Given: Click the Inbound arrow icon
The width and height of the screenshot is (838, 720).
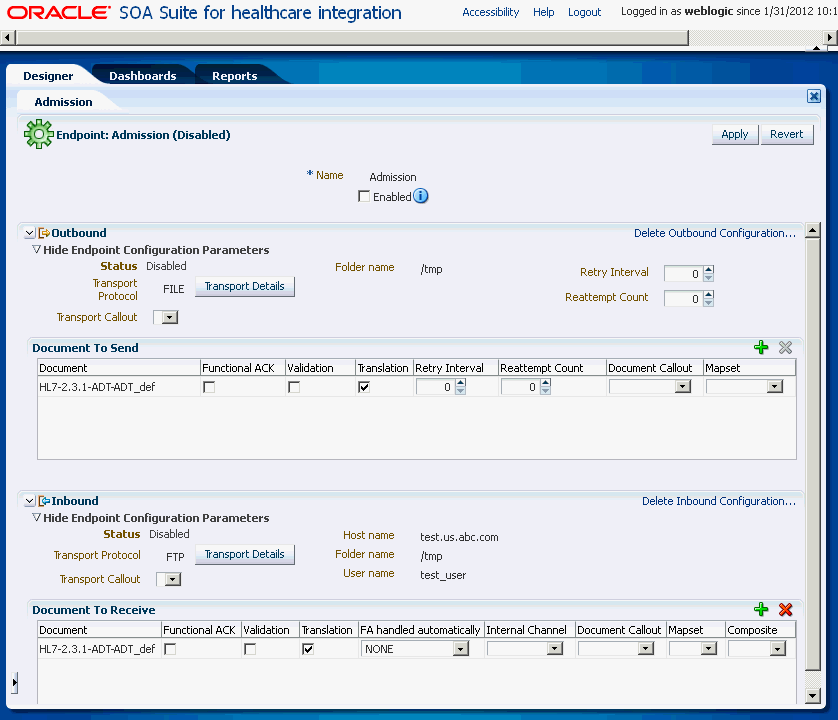Looking at the screenshot, I should click(x=44, y=501).
